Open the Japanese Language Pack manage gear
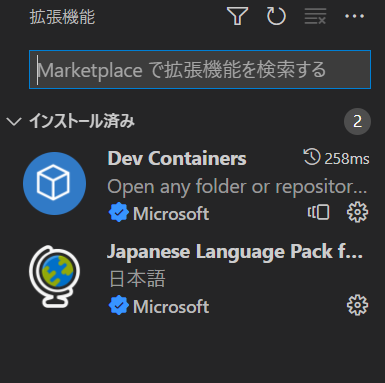 357,305
